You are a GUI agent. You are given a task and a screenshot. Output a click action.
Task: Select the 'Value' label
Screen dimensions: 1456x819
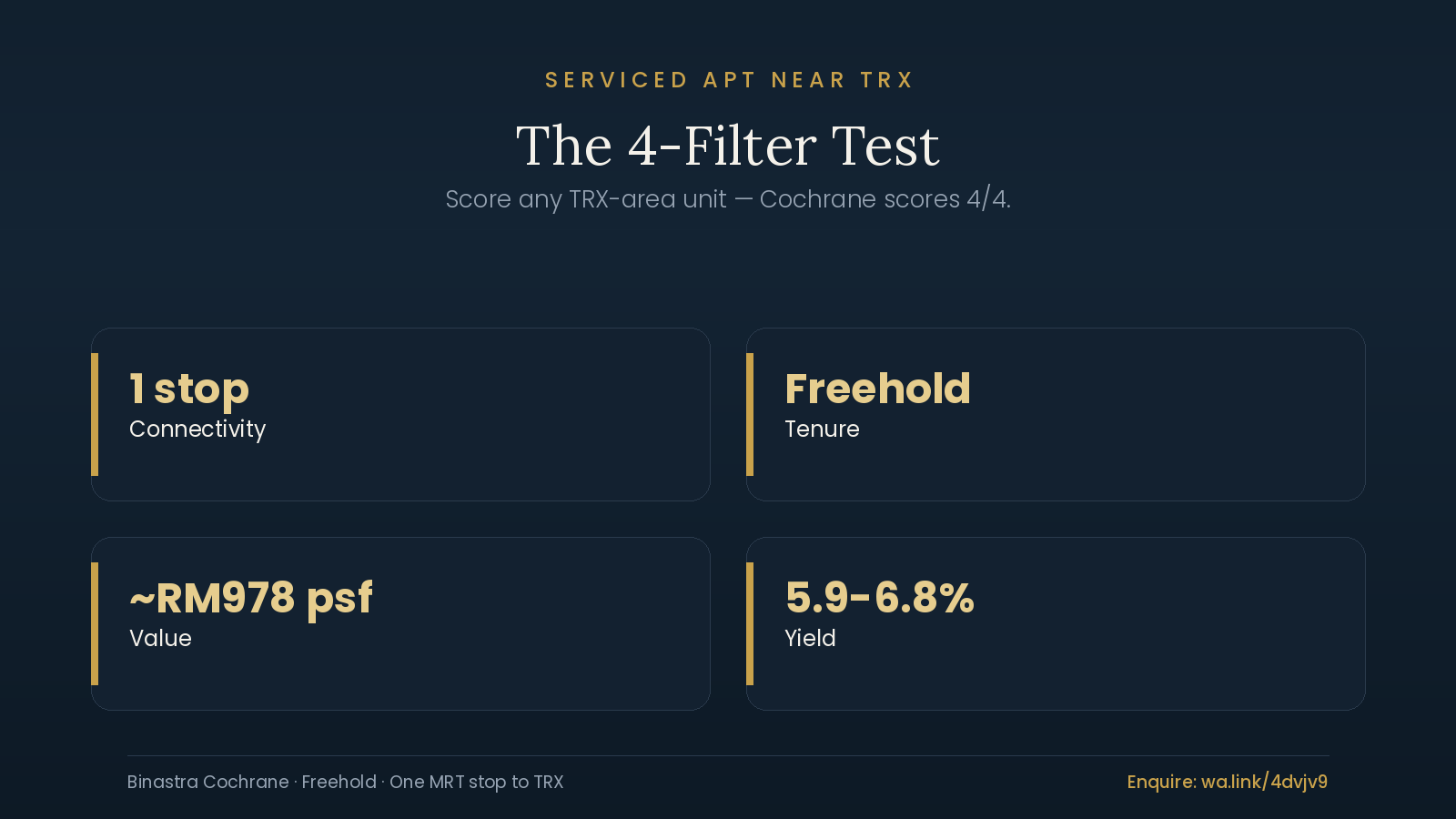click(x=160, y=639)
